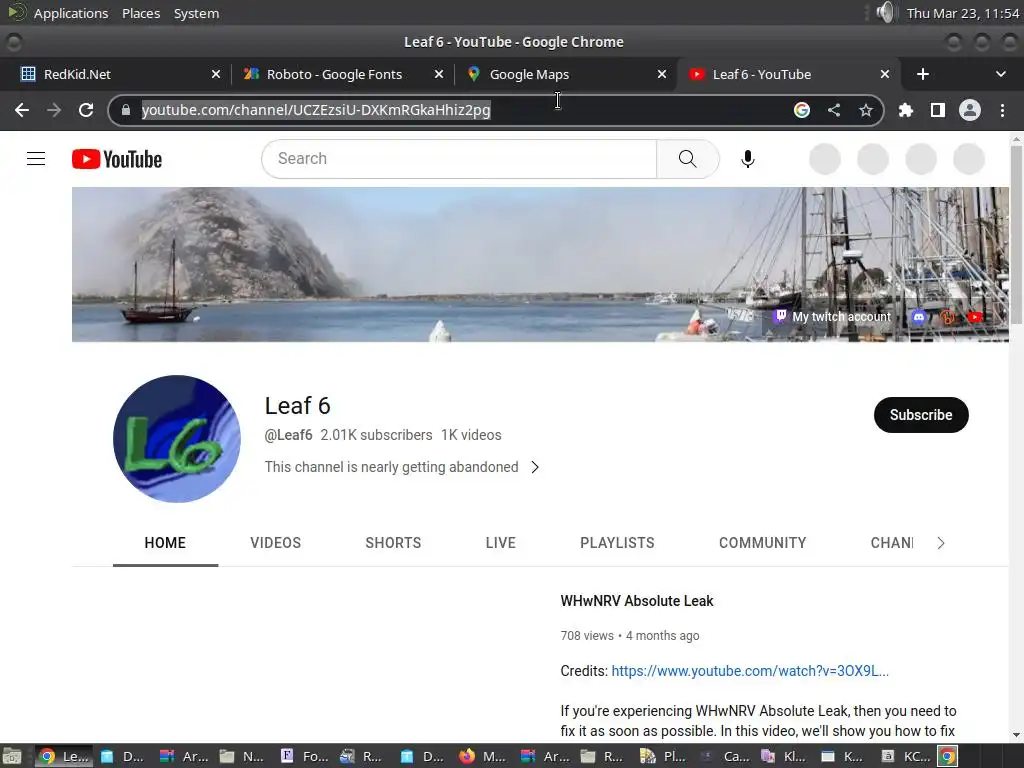This screenshot has height=768, width=1024.
Task: Open the Chrome profile avatar icon
Action: click(x=970, y=110)
